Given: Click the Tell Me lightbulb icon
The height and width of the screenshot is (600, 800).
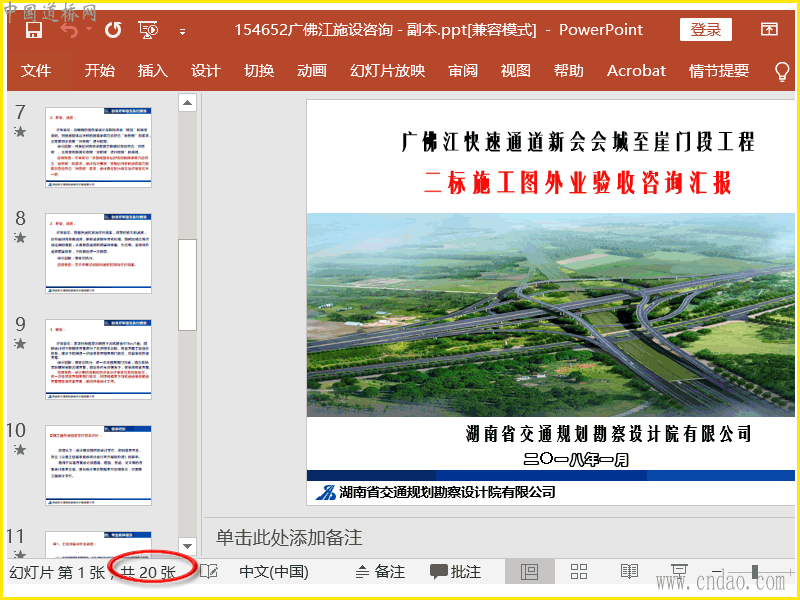Looking at the screenshot, I should click(782, 71).
